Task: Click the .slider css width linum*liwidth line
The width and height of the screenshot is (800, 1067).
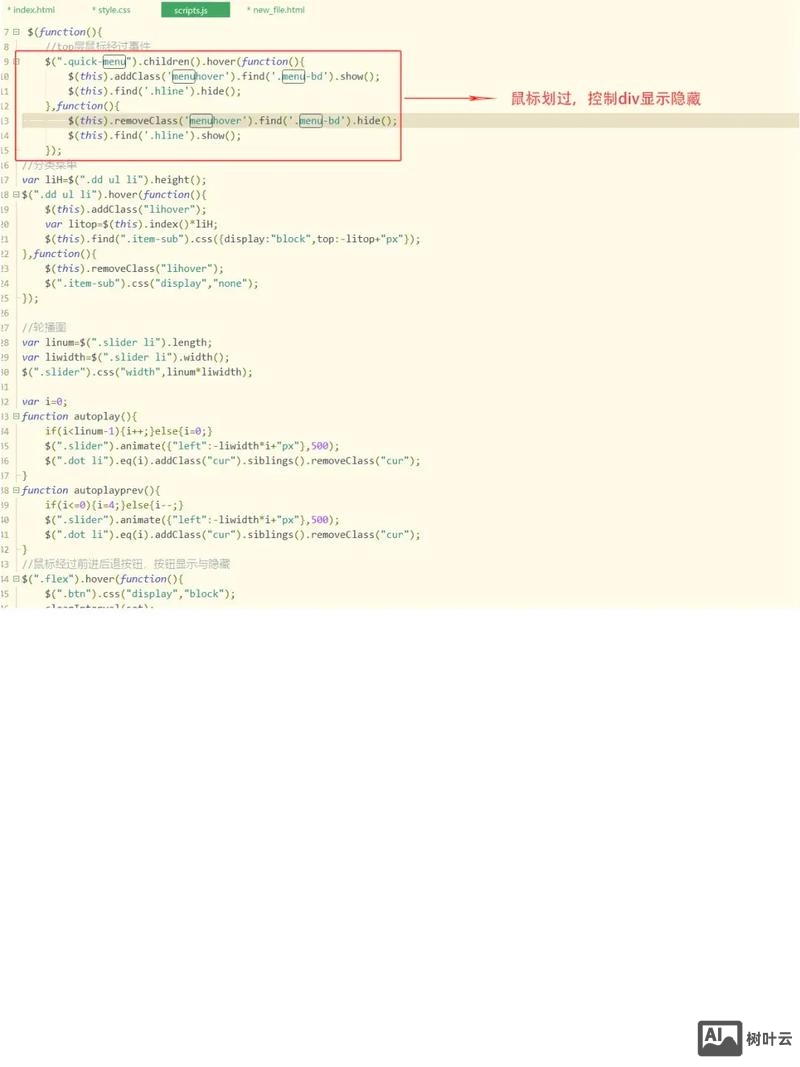Action: (137, 372)
